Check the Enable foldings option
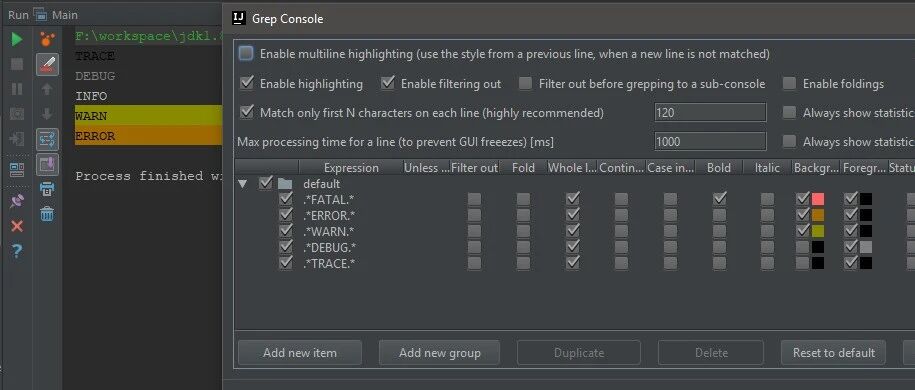This screenshot has height=390, width=915. click(790, 83)
